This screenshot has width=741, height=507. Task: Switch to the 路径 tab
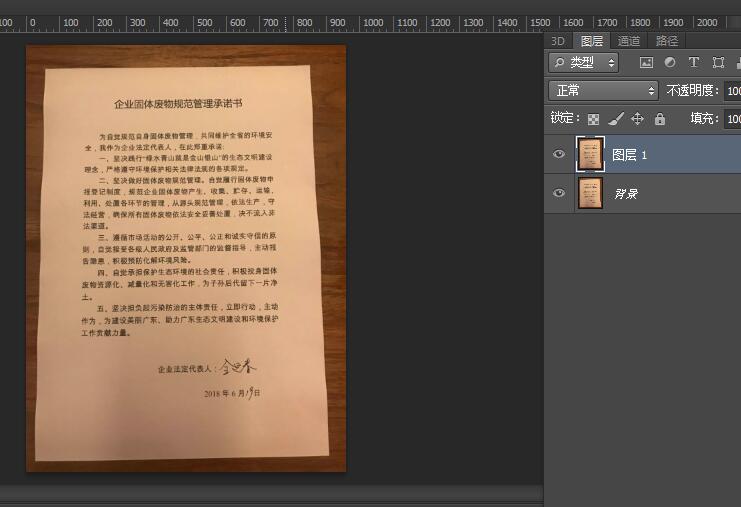666,41
